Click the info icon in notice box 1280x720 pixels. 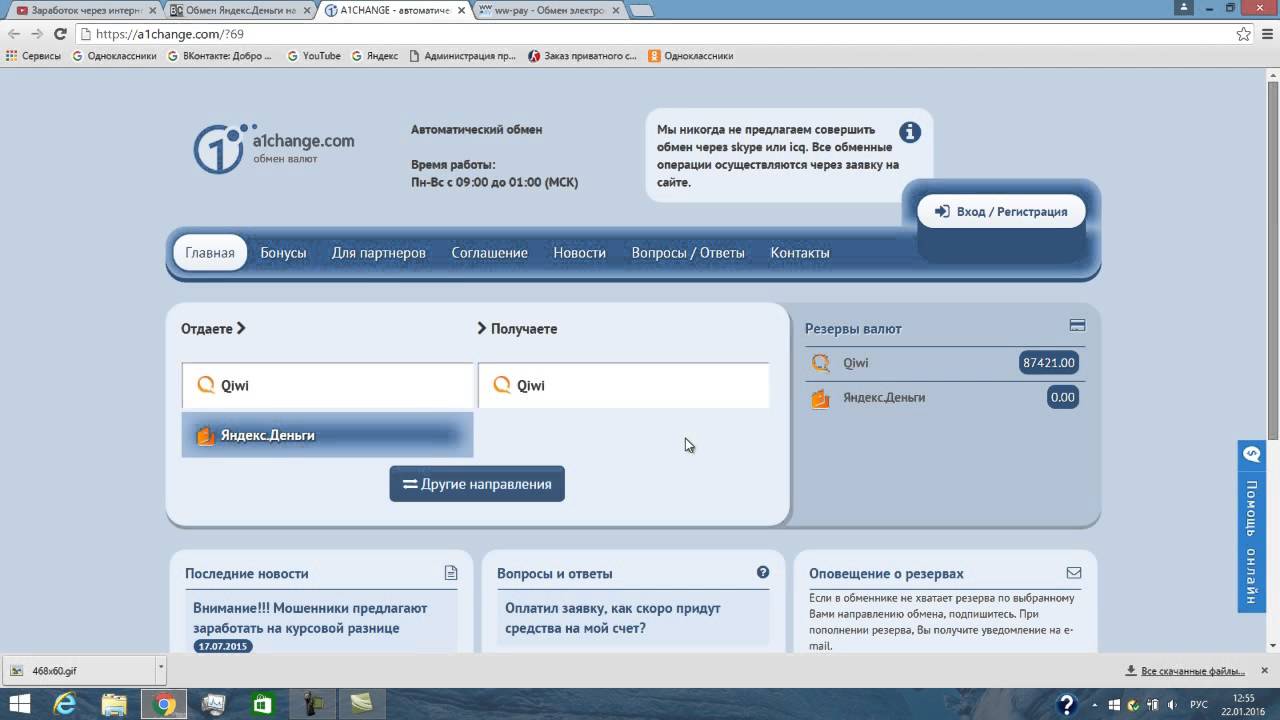tap(909, 132)
